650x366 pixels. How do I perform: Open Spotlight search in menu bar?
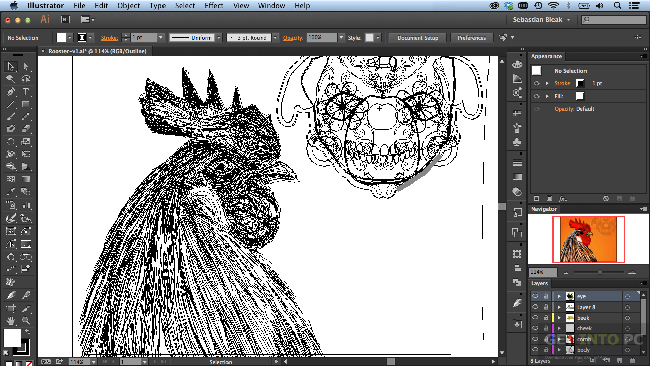tap(617, 5)
